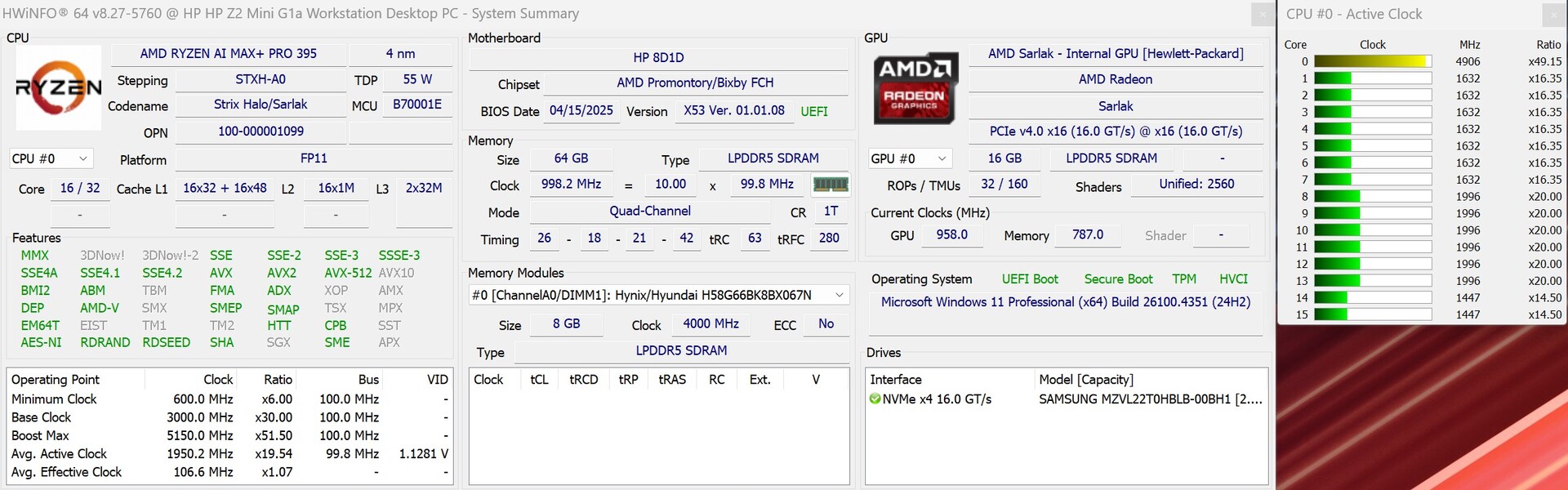Click the UEFI Boot indicator
Viewport: 1568px width, 490px height.
(x=1030, y=279)
